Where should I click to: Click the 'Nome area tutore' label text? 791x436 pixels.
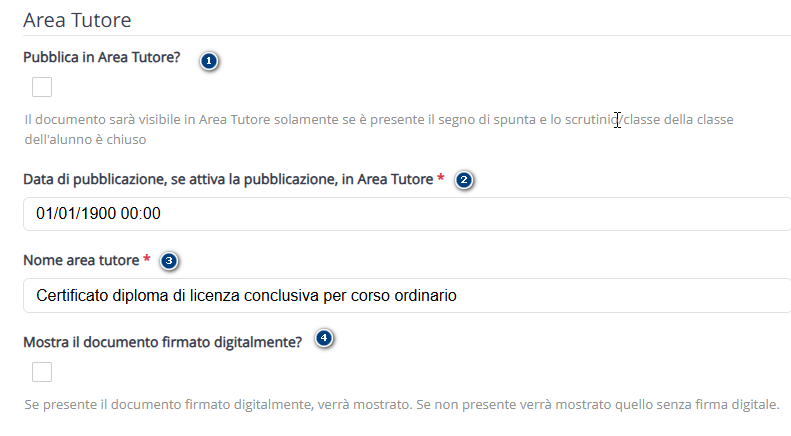point(81,260)
